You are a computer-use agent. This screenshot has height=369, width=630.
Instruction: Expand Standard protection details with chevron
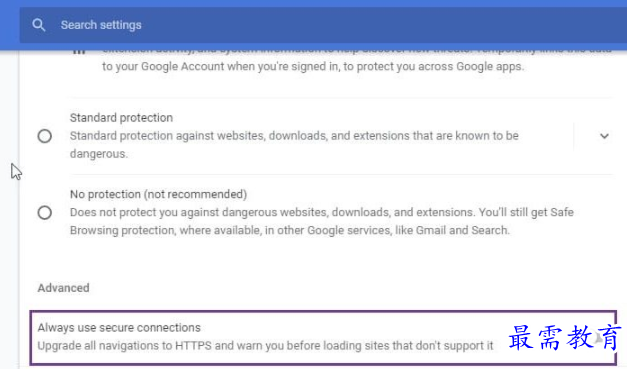point(604,136)
